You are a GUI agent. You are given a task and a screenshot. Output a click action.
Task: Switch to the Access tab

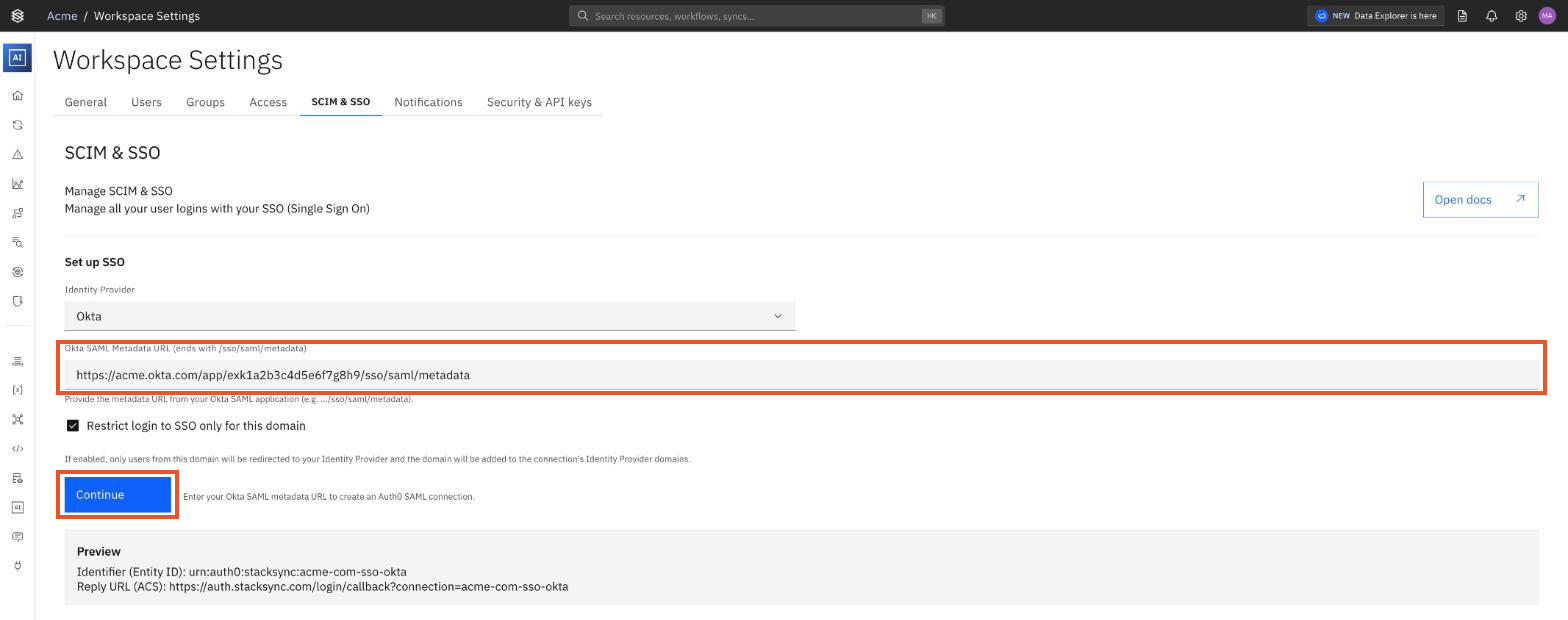tap(268, 102)
